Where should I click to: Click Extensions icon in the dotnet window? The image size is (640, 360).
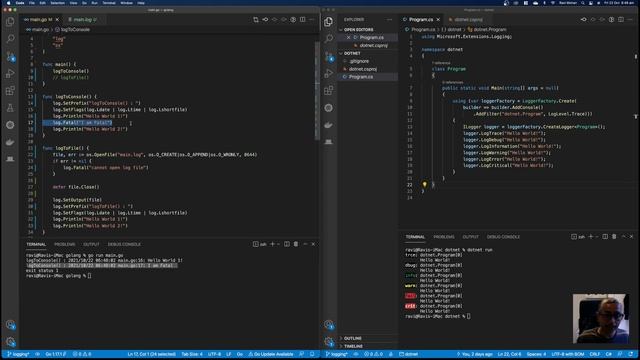pos(329,91)
